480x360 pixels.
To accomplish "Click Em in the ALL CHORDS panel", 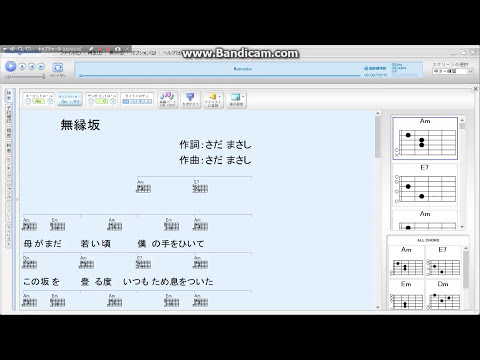I will pyautogui.click(x=406, y=295).
